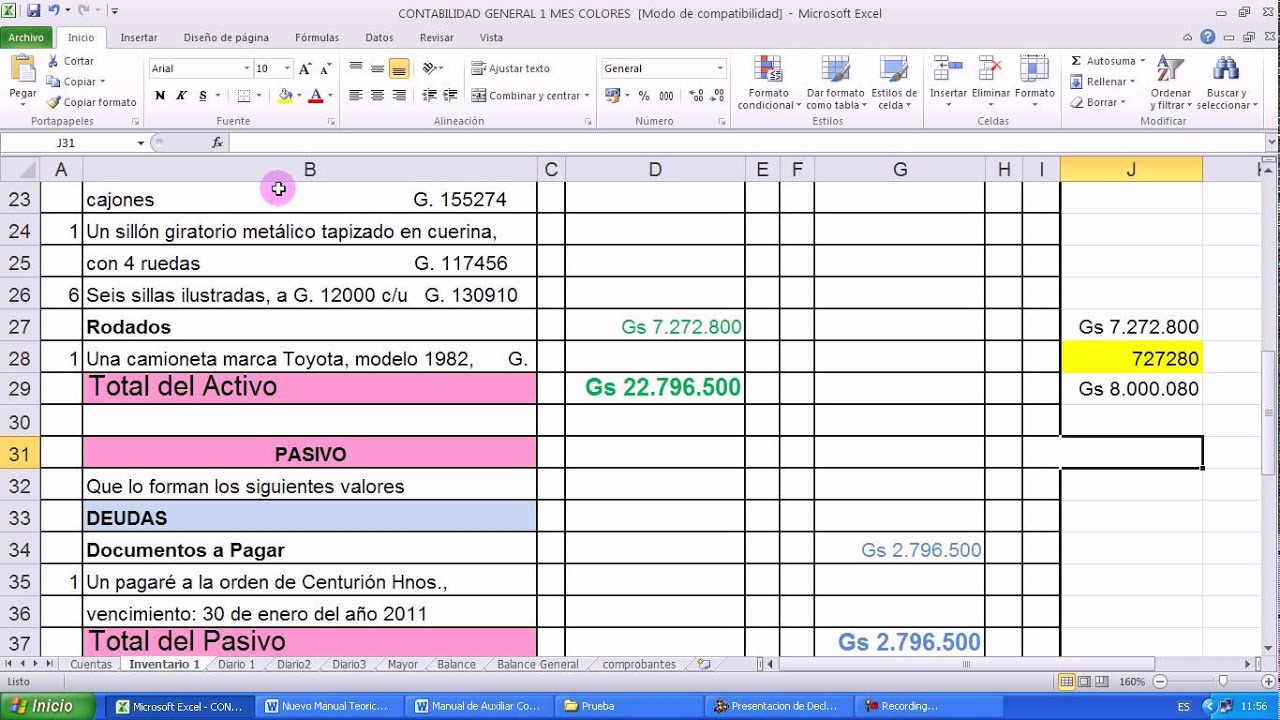The width and height of the screenshot is (1280, 720).
Task: Apply the accounting currency format icon
Action: tap(612, 96)
